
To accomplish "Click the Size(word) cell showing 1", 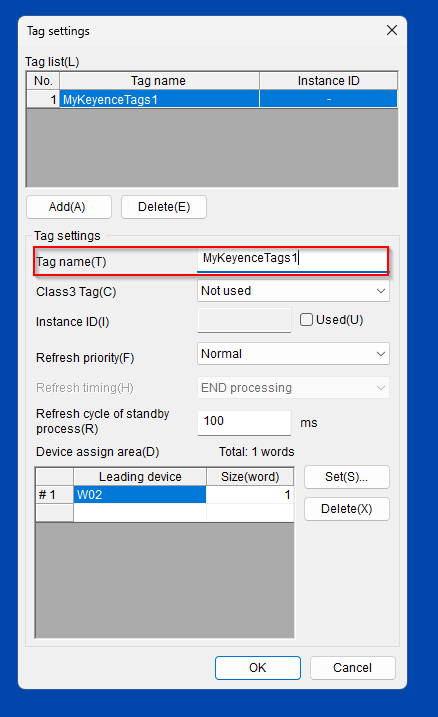I will pyautogui.click(x=250, y=495).
